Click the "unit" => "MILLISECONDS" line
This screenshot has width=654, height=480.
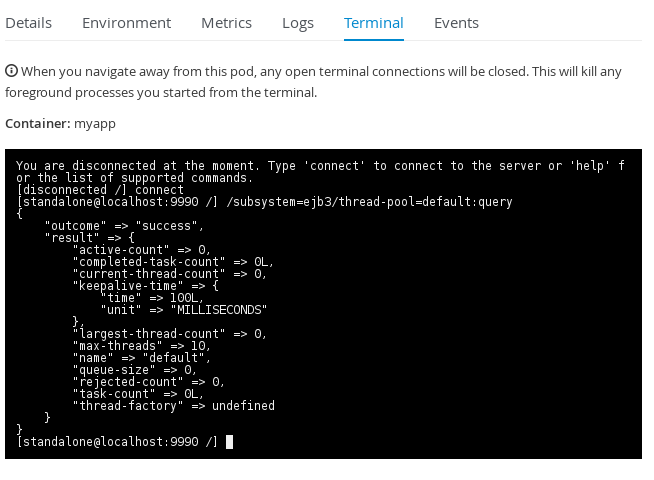184,310
